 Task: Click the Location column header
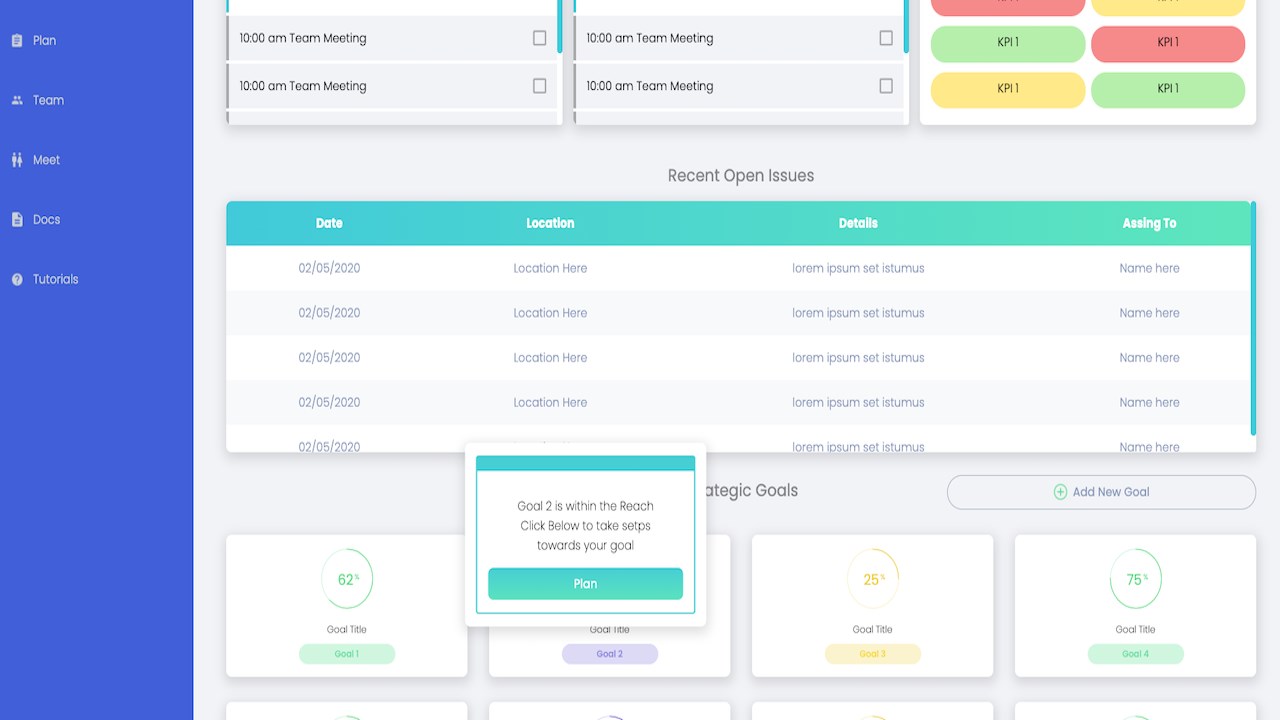[550, 223]
